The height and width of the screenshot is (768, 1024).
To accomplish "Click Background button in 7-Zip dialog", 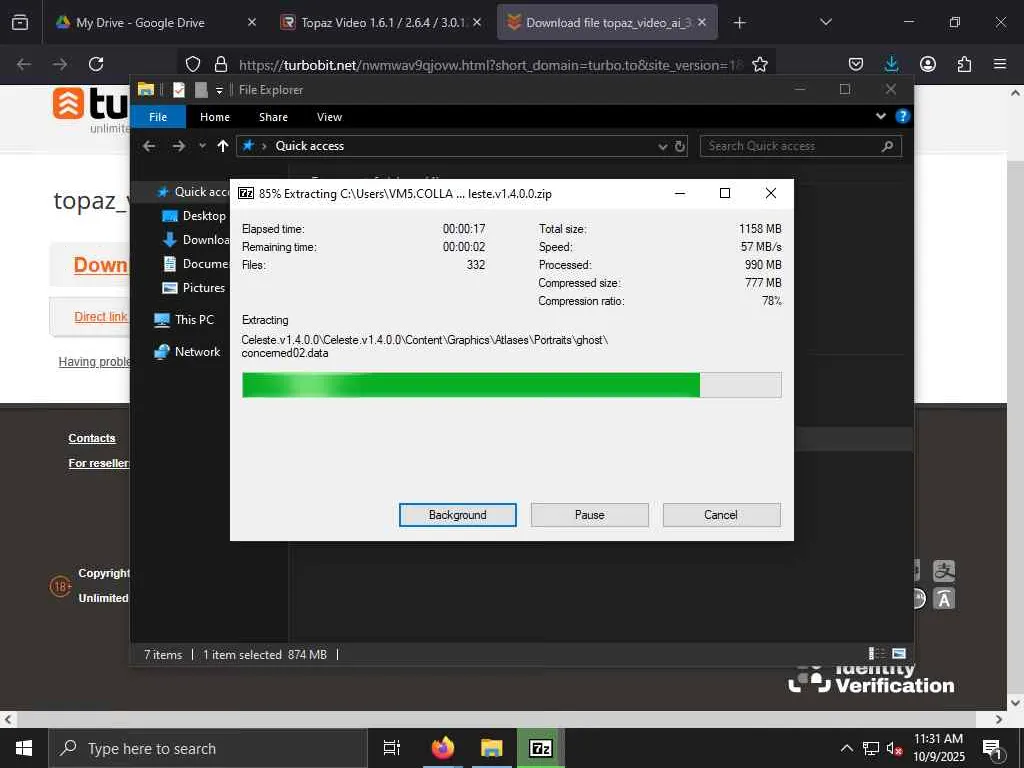I will (457, 515).
